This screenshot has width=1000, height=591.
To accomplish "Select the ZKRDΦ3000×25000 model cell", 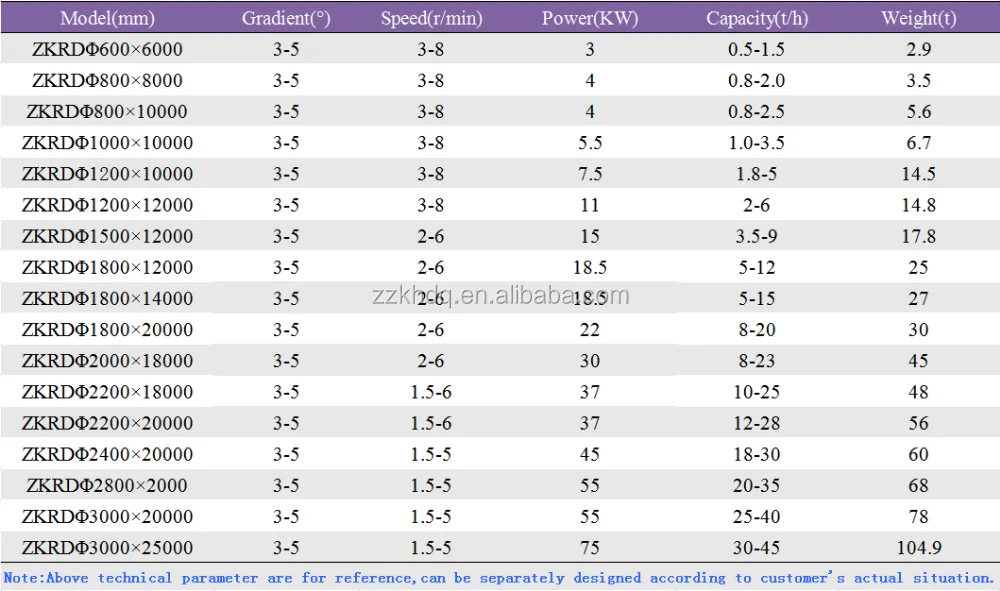I will (x=107, y=548).
